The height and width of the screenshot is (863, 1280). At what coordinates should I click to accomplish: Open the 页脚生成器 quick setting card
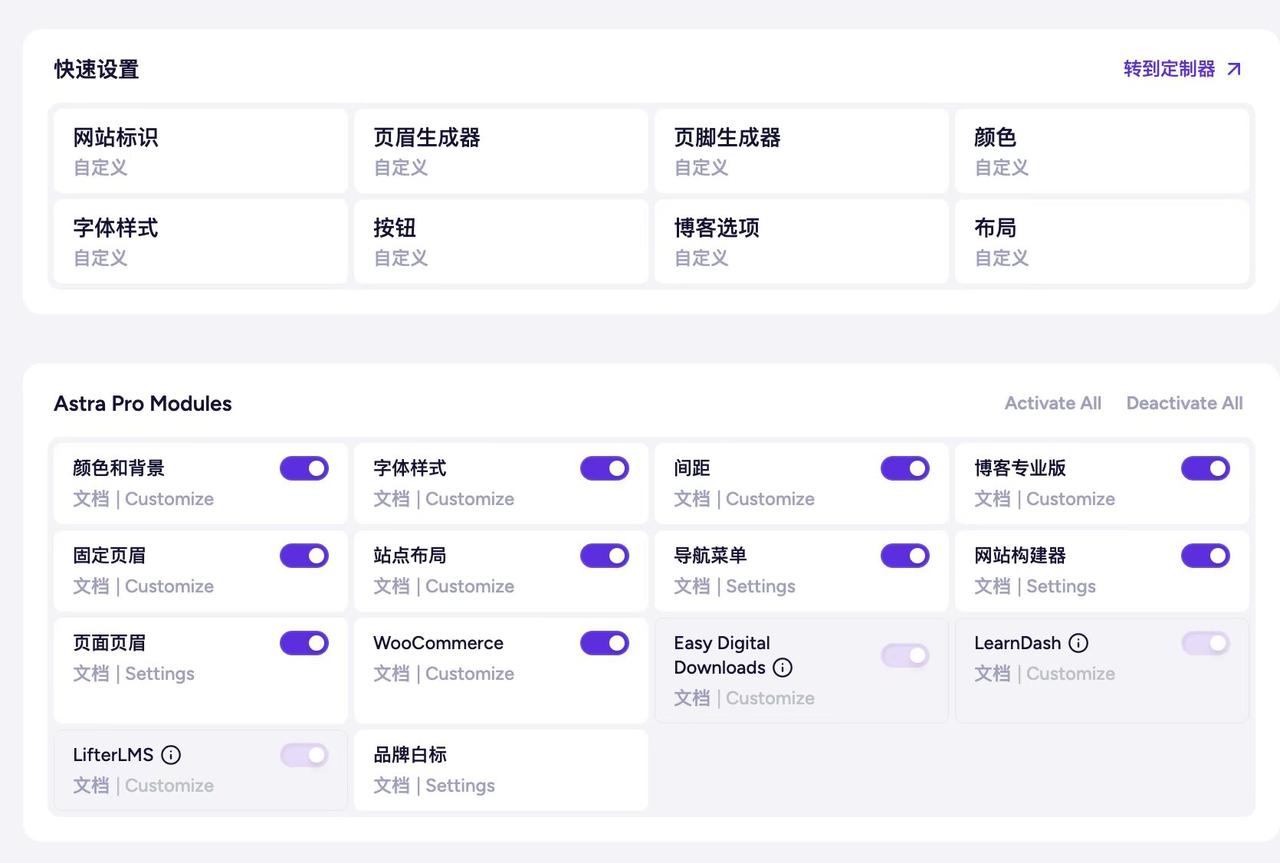(x=802, y=151)
